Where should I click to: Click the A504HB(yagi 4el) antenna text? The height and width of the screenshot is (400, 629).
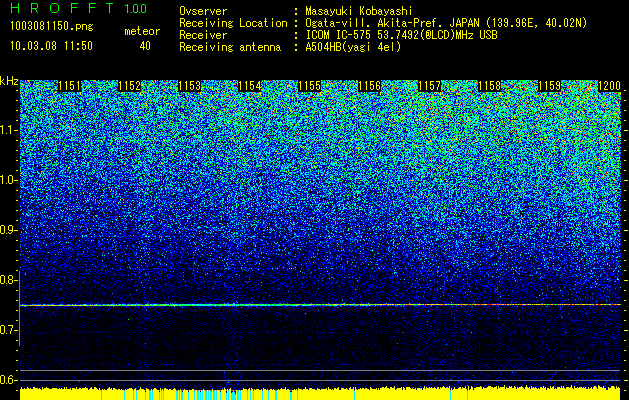353,47
